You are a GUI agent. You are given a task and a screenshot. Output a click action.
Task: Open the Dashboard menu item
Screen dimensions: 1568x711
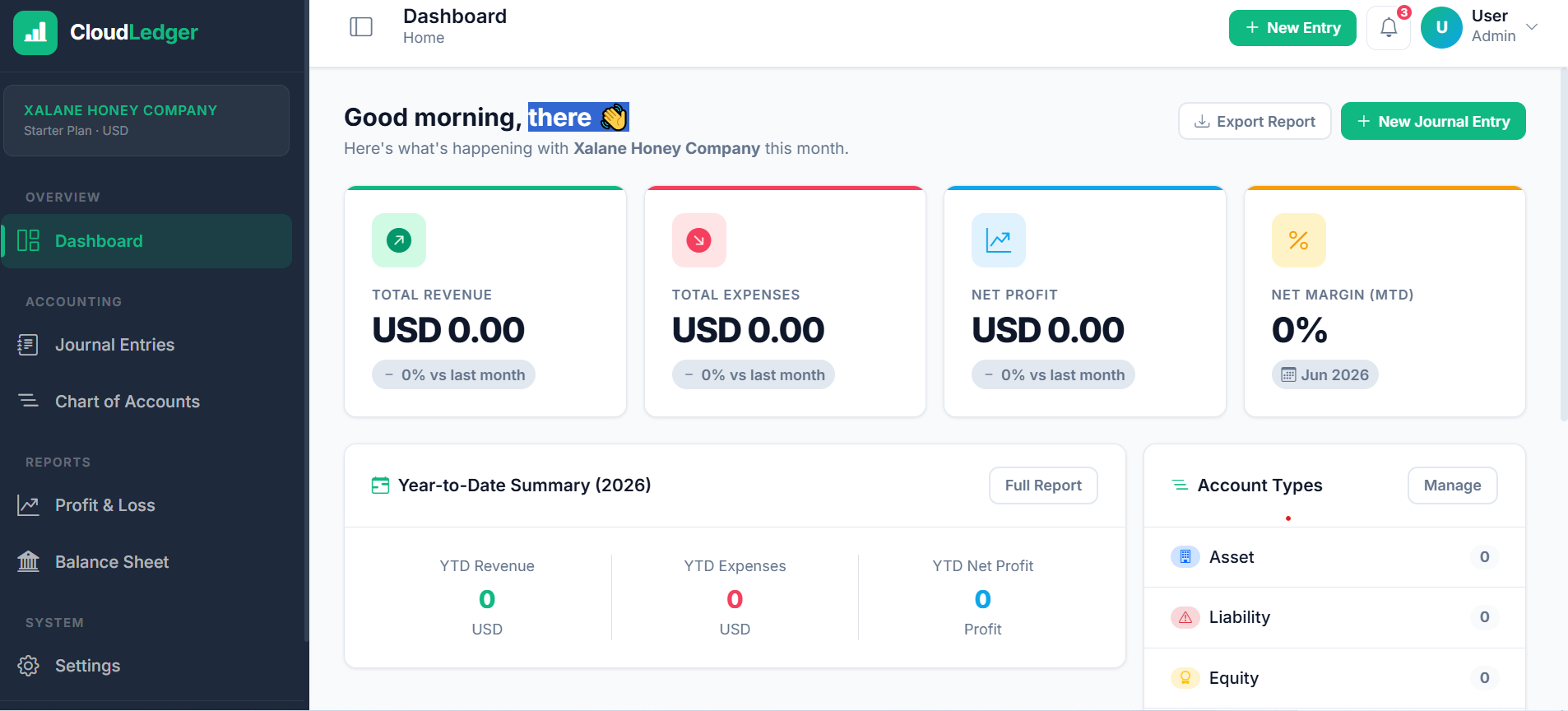point(146,241)
